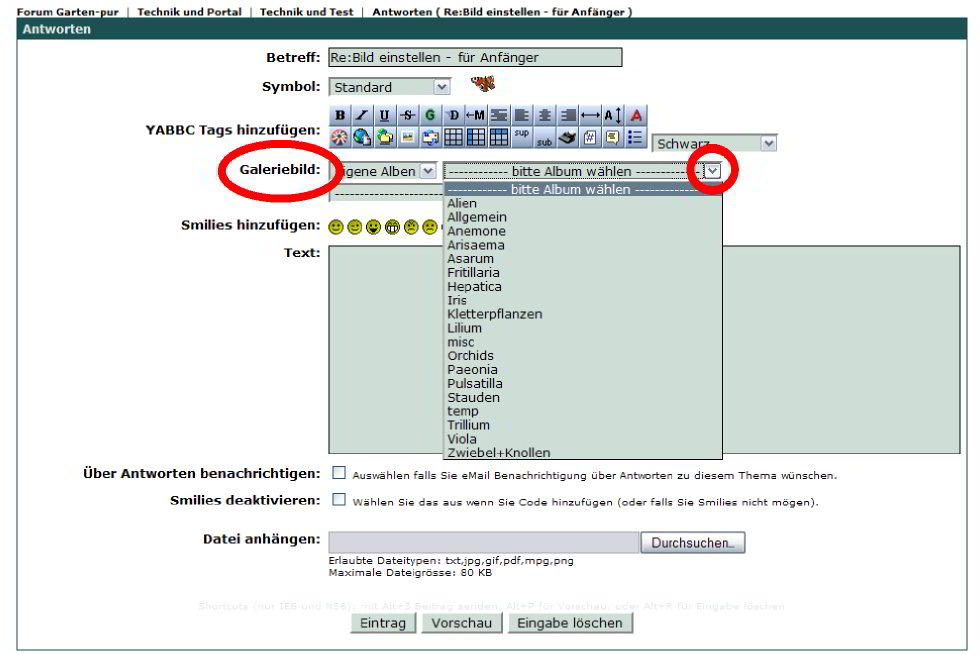Click into the Betreff subject field

(x=475, y=57)
